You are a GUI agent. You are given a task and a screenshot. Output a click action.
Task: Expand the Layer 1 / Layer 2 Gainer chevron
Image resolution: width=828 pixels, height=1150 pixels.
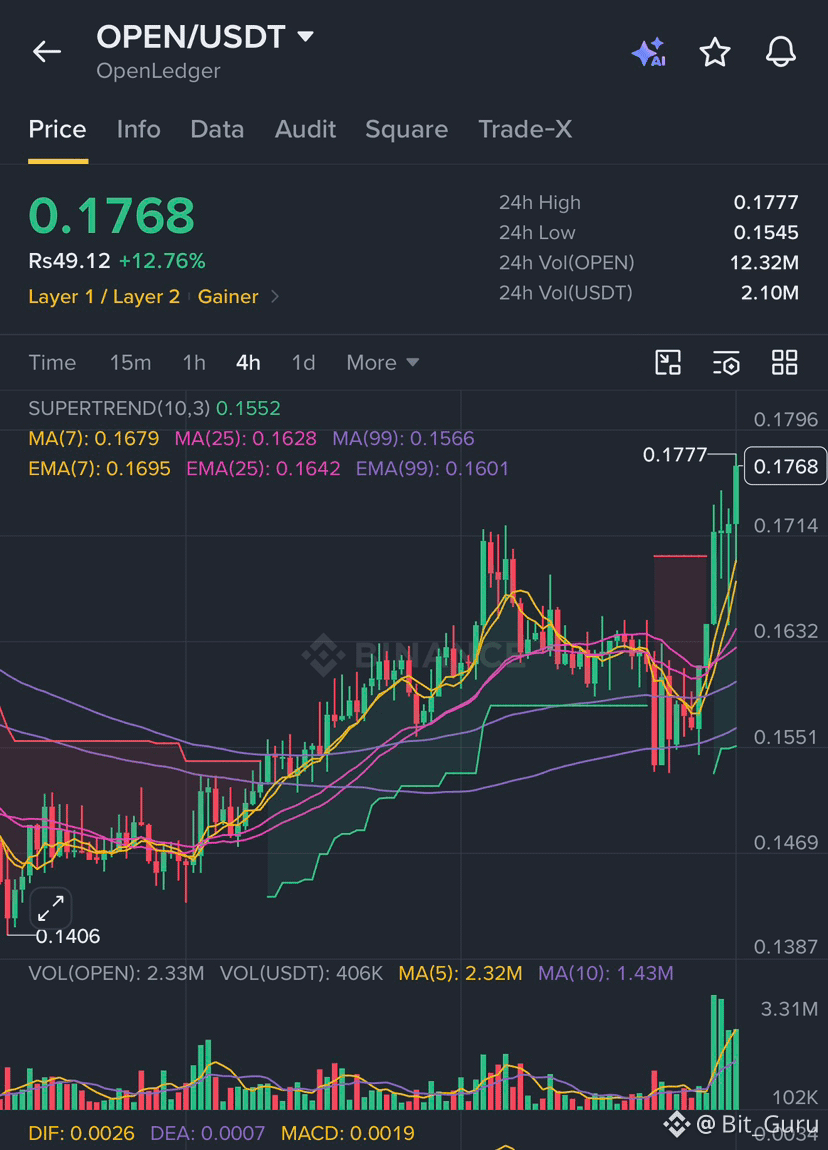coord(275,296)
